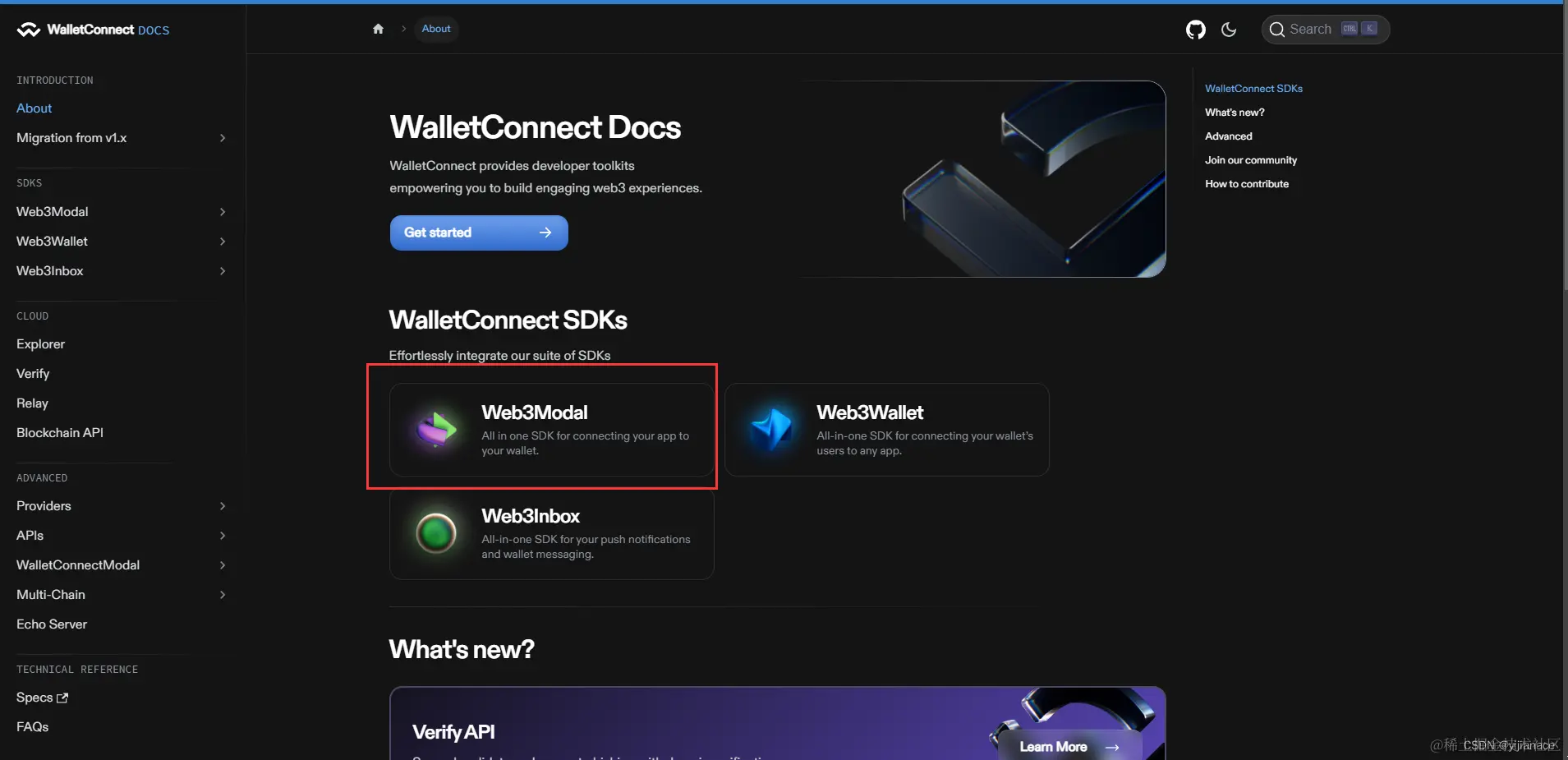
Task: Open Blockchain API page
Action: pyautogui.click(x=60, y=433)
